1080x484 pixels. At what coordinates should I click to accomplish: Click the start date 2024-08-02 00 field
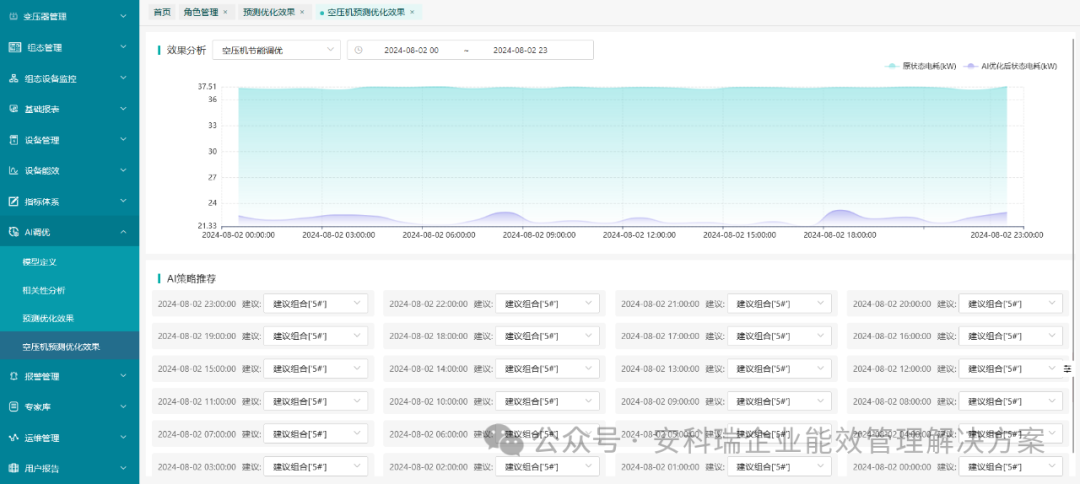pos(411,50)
